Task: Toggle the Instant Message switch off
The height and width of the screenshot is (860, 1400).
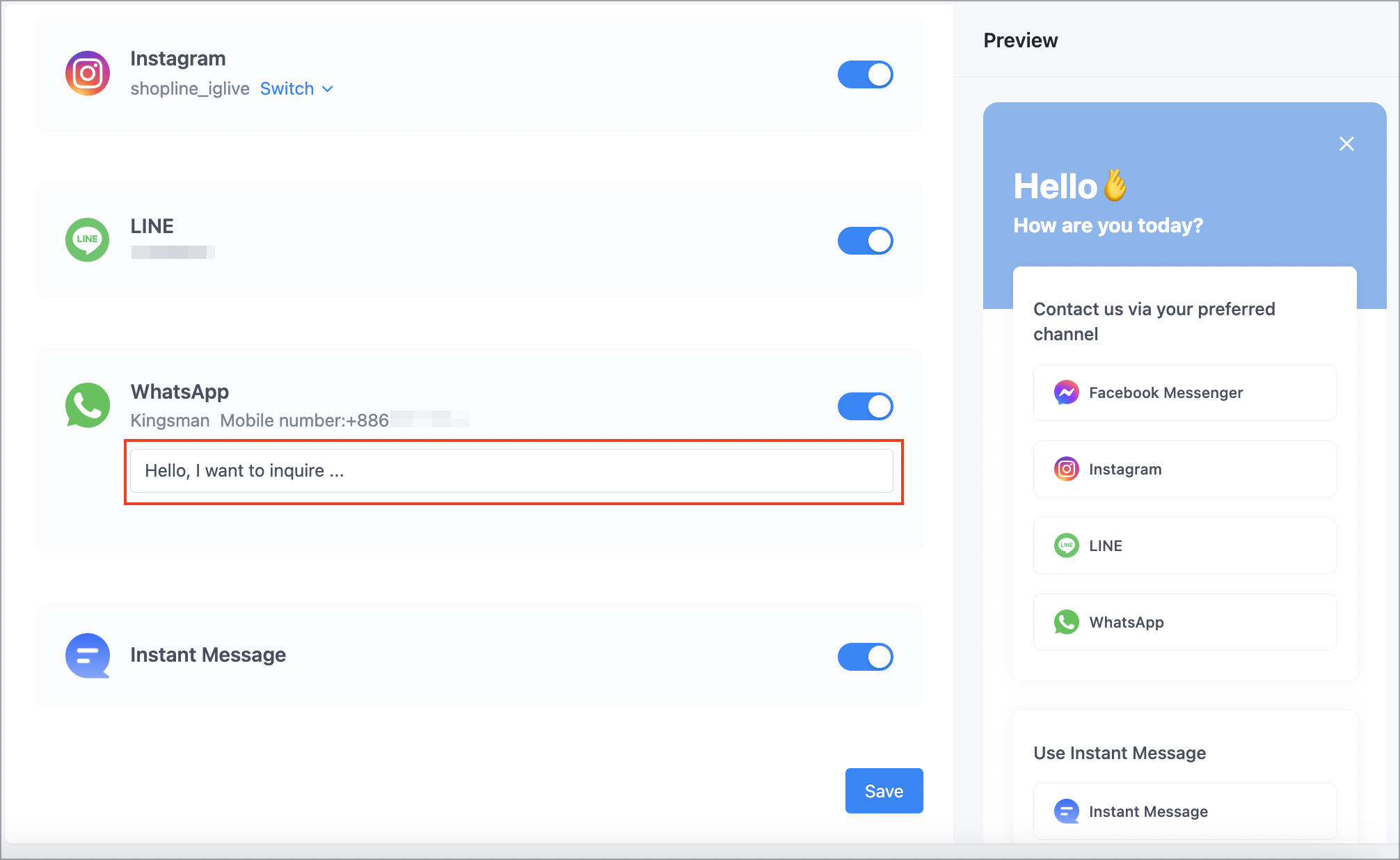Action: point(865,656)
